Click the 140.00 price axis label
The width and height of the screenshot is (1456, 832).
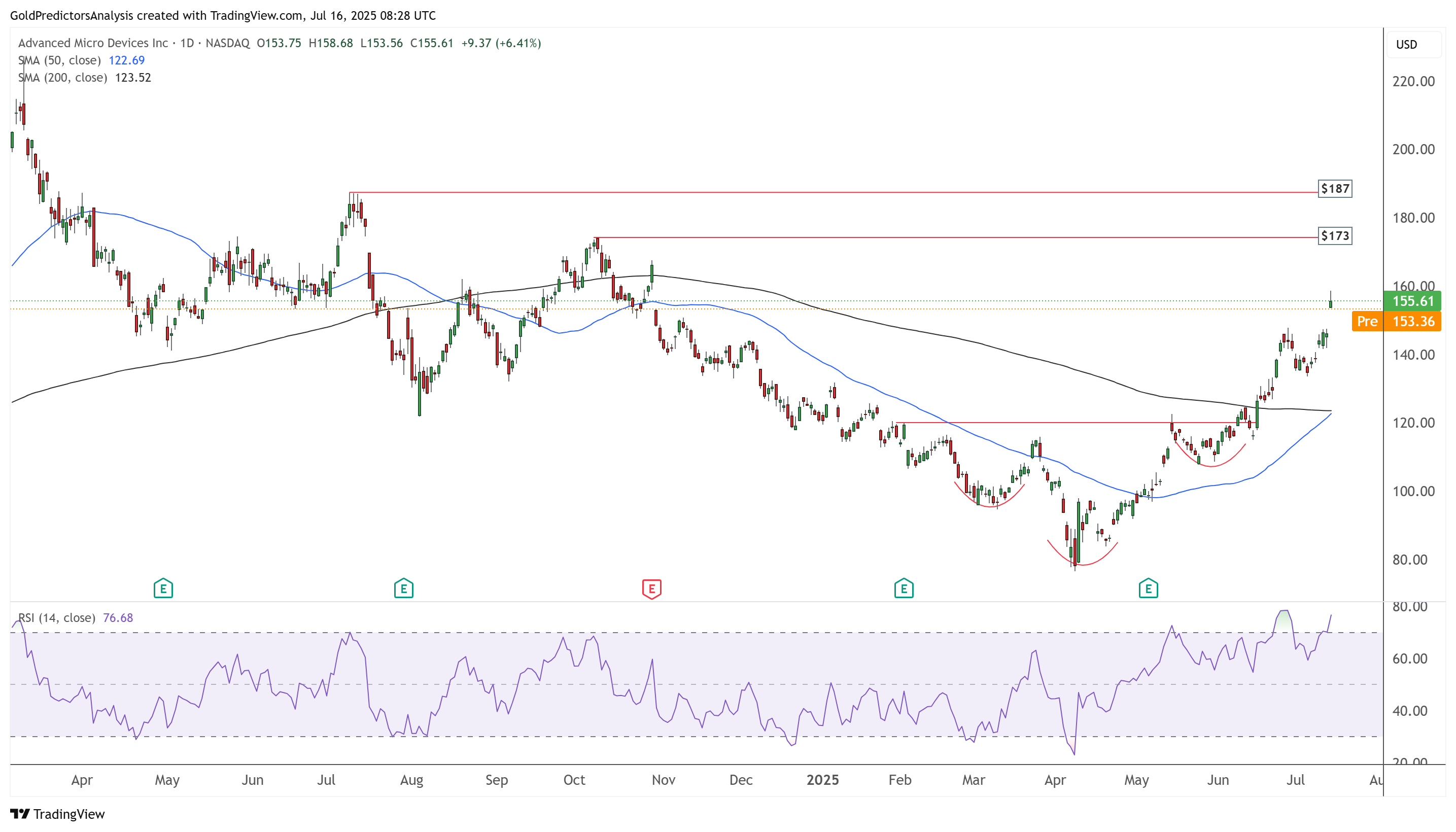1413,355
